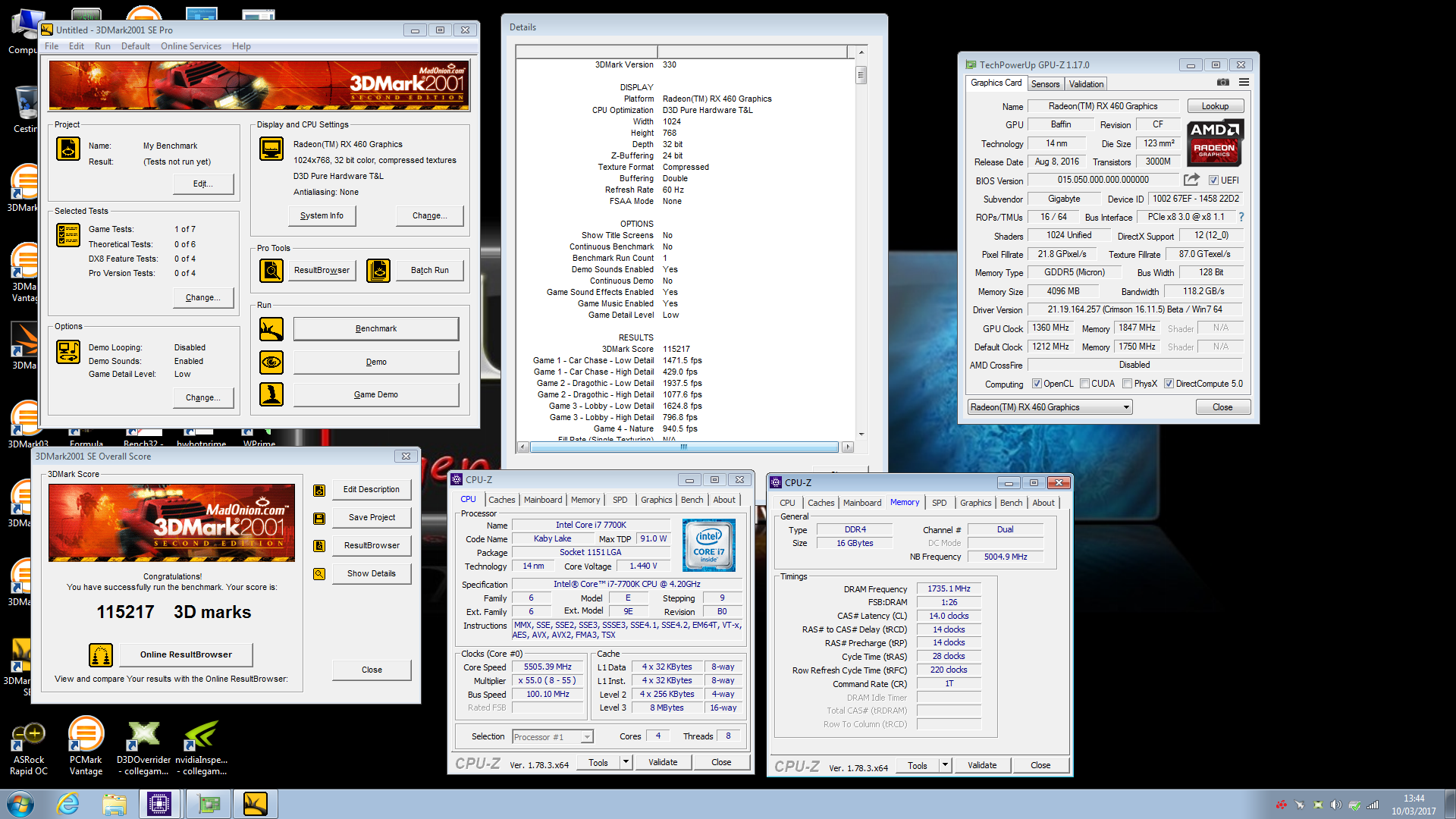Open File Explorer from the taskbar
The width and height of the screenshot is (1456, 819).
[115, 804]
